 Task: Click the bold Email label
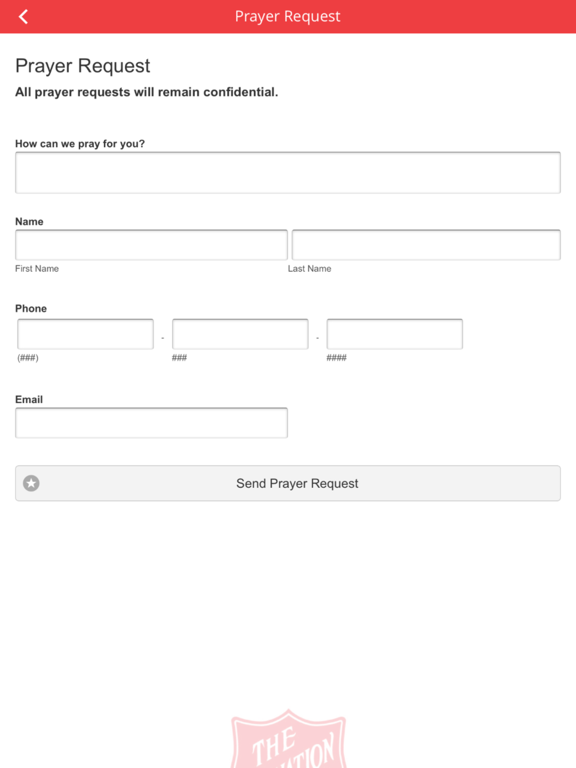tap(29, 400)
